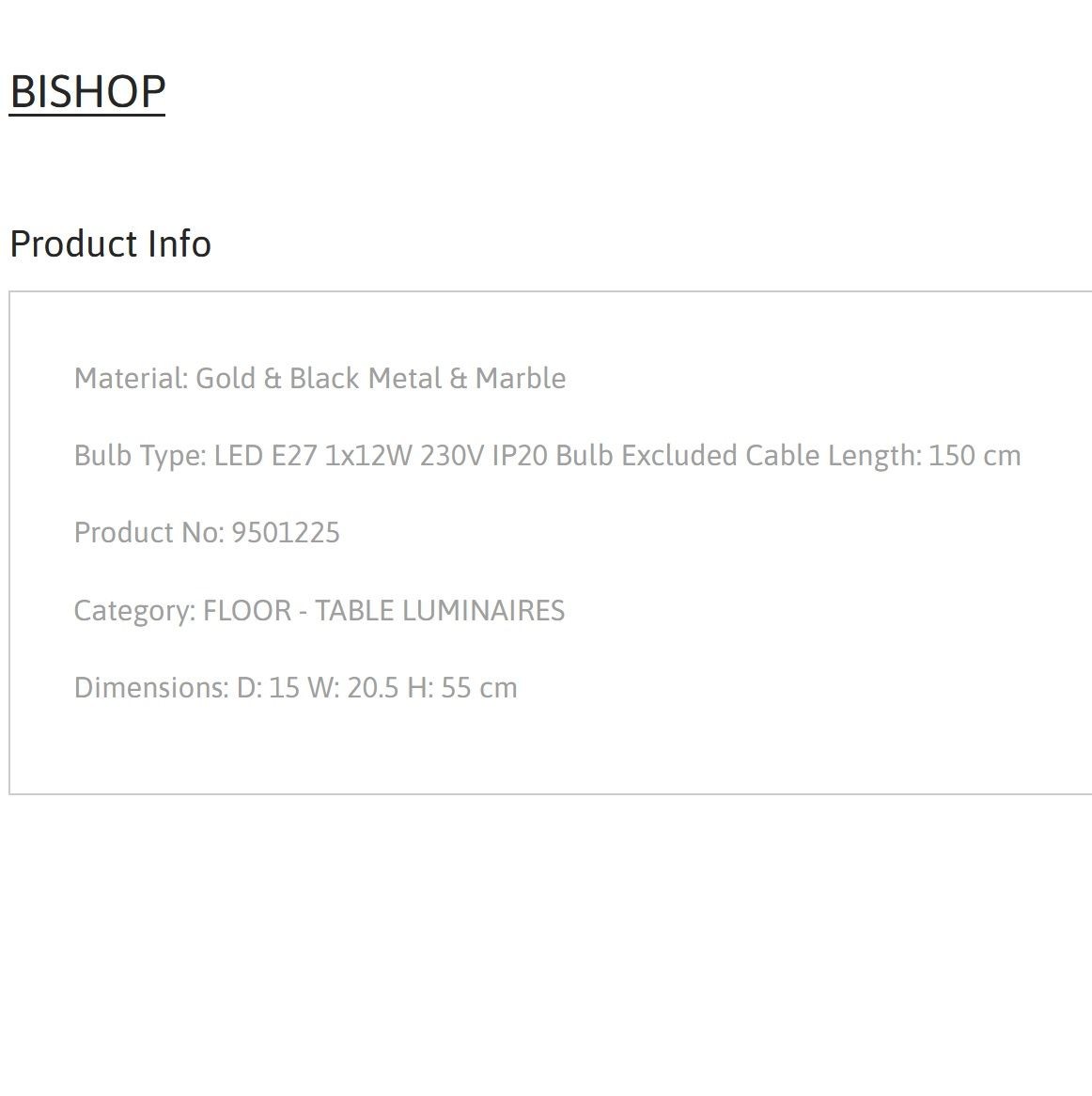
Task: Click the Material label
Action: click(x=132, y=378)
